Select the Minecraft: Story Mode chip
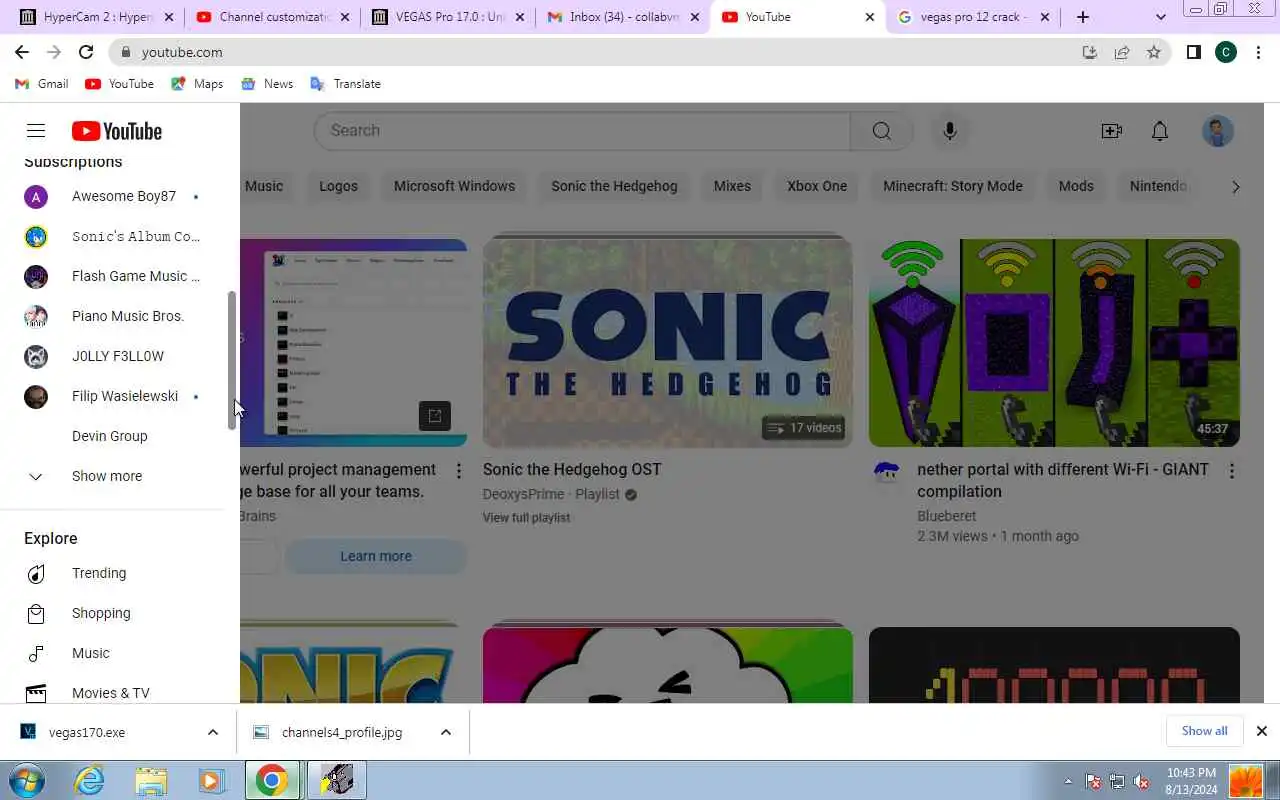 [x=953, y=186]
